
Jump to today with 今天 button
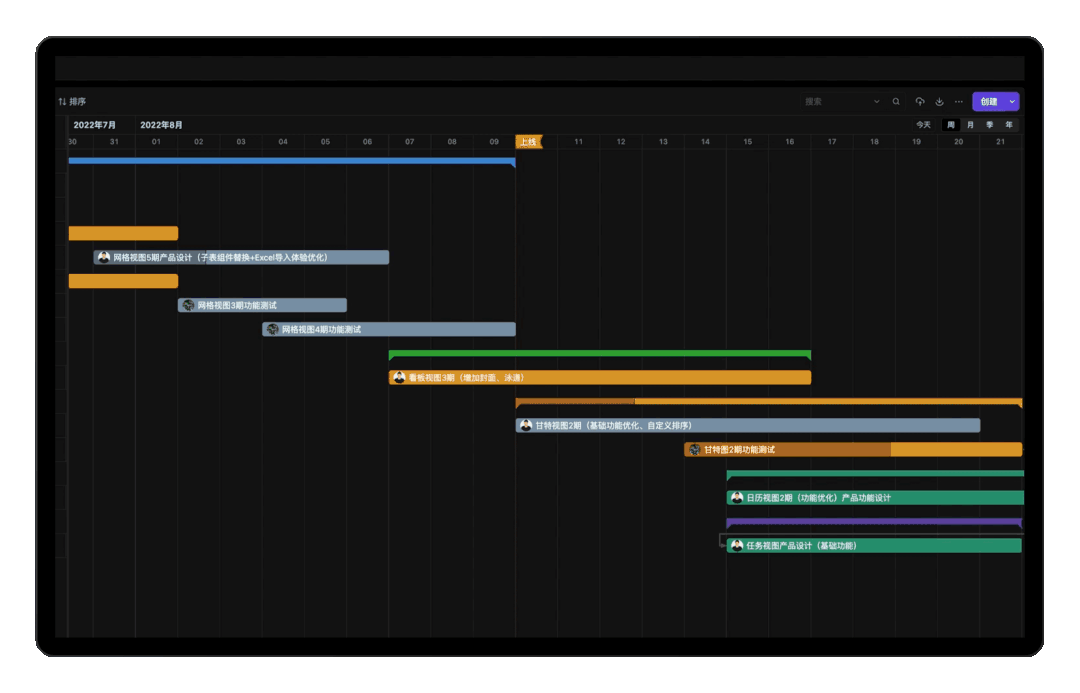click(923, 125)
